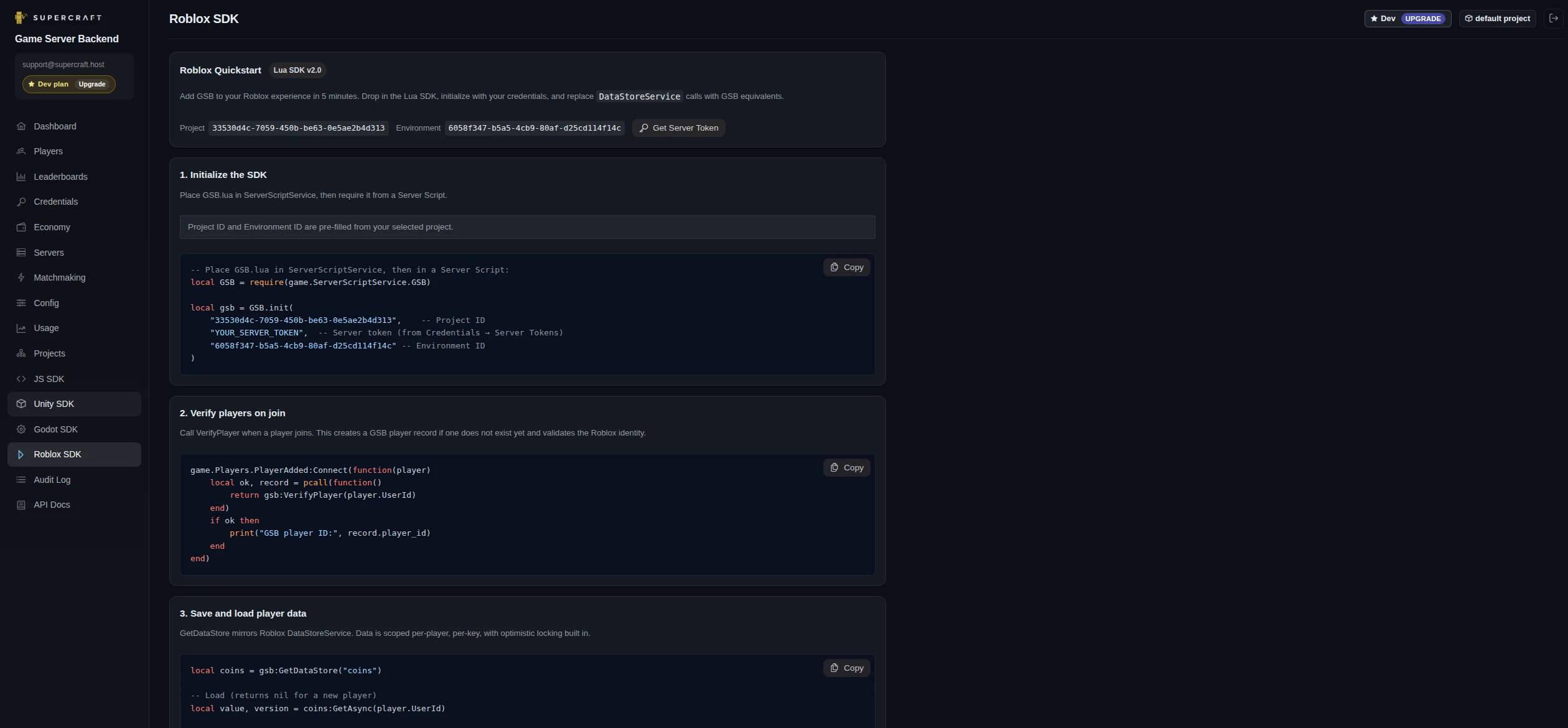Open the Audit Log page
The width and height of the screenshot is (1568, 728).
coord(74,480)
